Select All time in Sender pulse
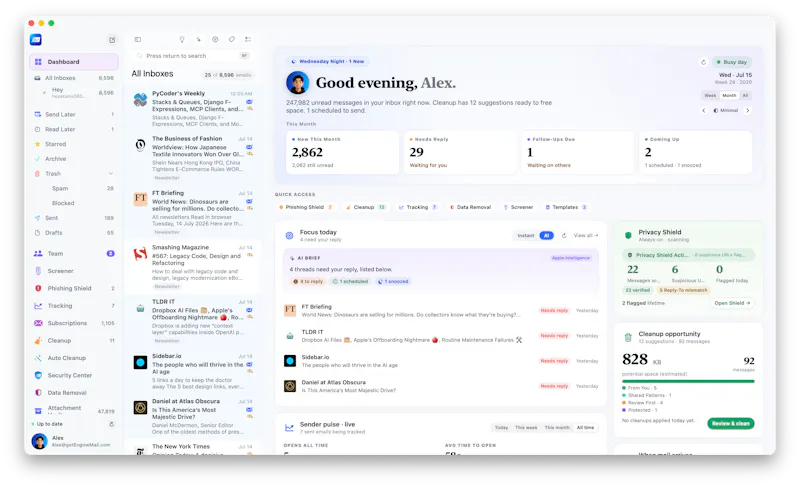The height and width of the screenshot is (487, 800). (585, 427)
